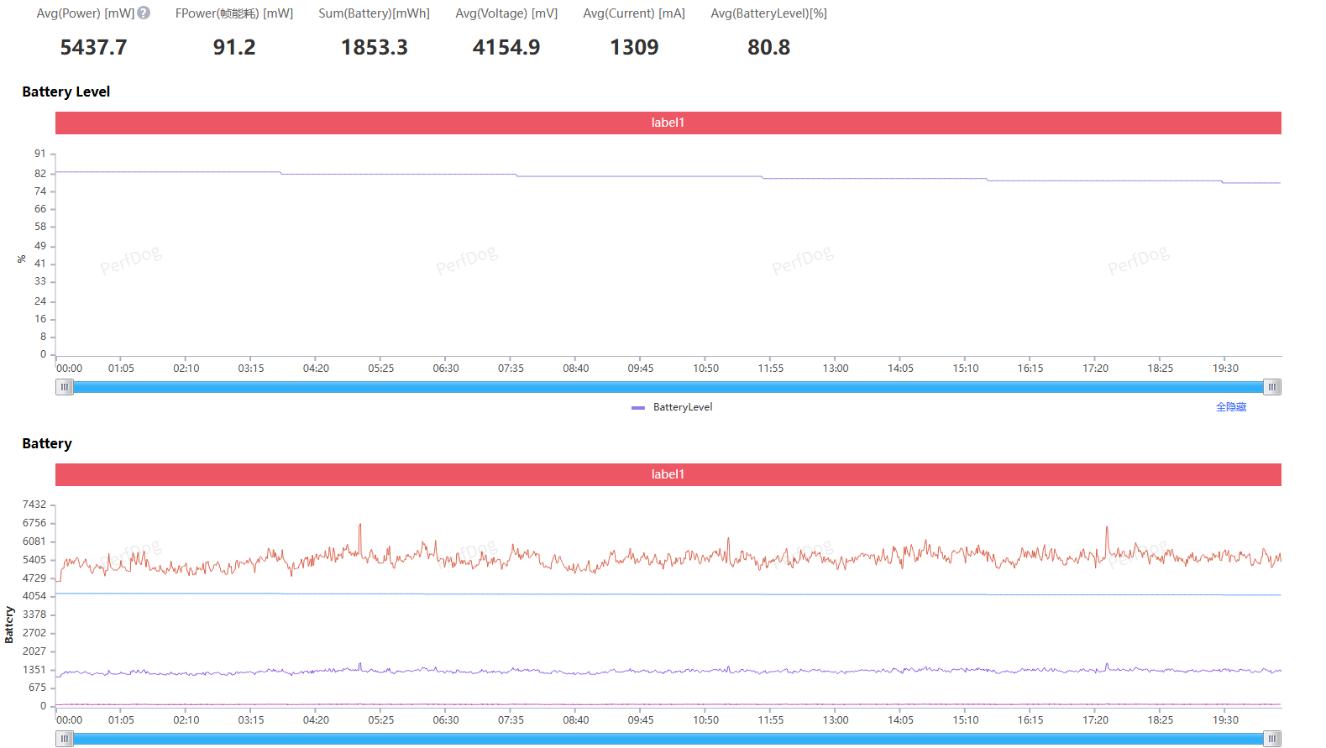Click the Avg(Current) value 1309
Image resolution: width=1326 pixels, height=748 pixels.
pyautogui.click(x=634, y=47)
